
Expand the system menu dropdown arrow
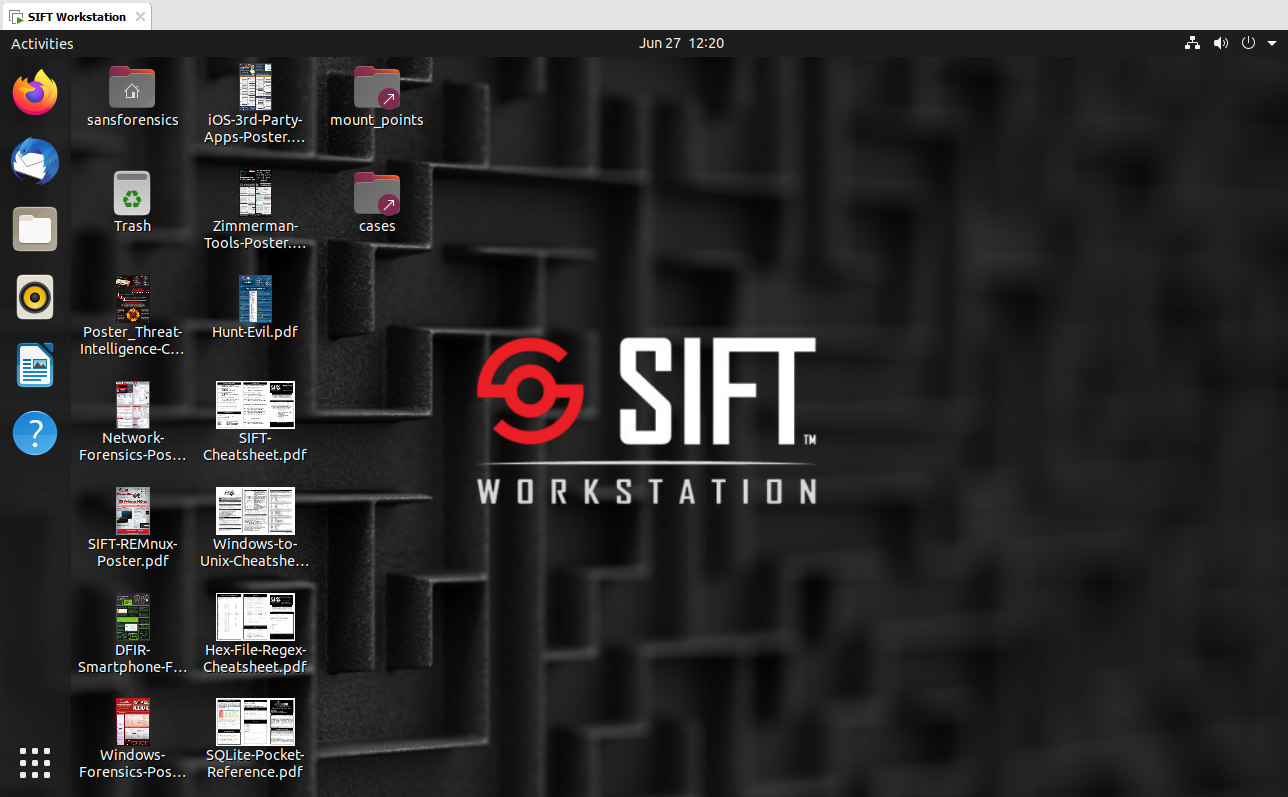(1272, 43)
